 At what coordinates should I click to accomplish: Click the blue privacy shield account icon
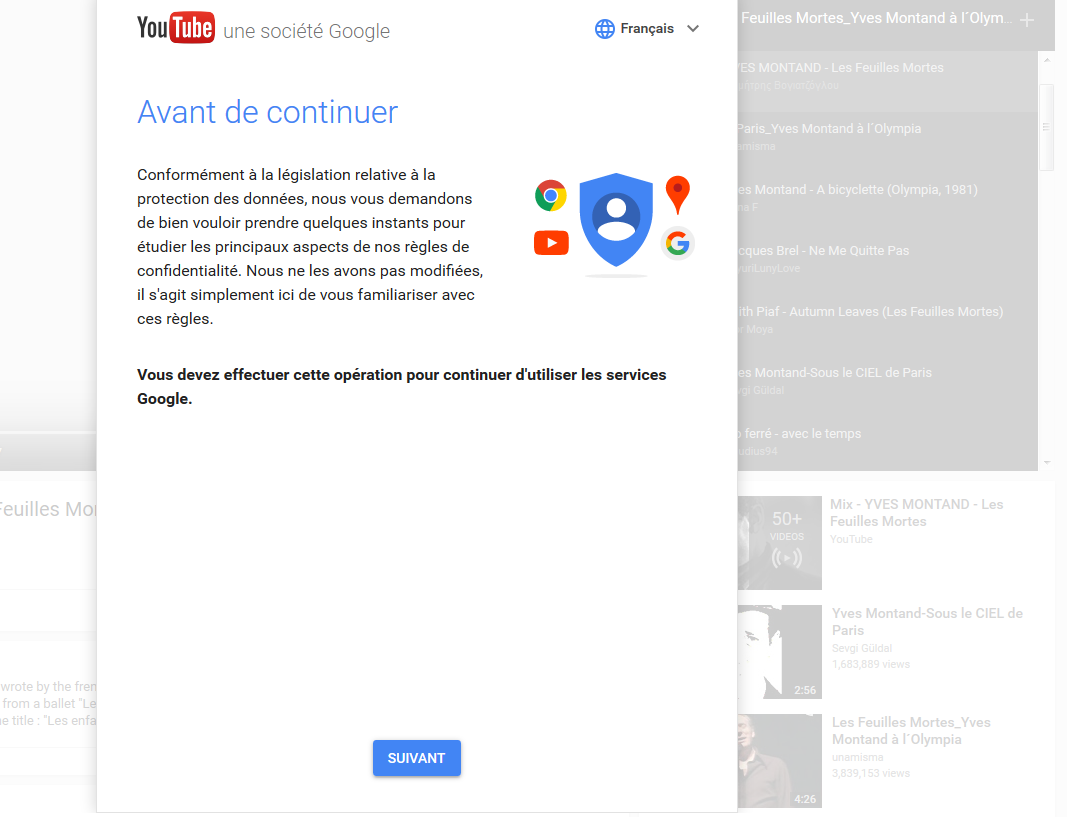click(x=616, y=220)
